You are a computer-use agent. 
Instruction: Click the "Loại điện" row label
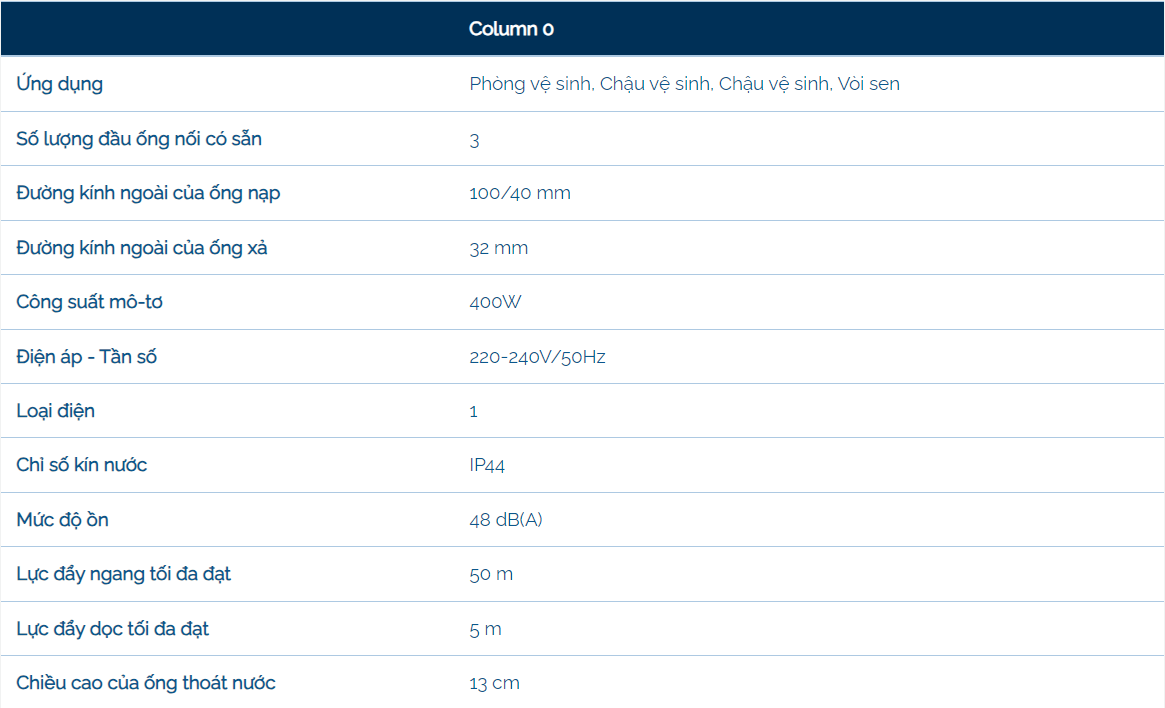(56, 411)
